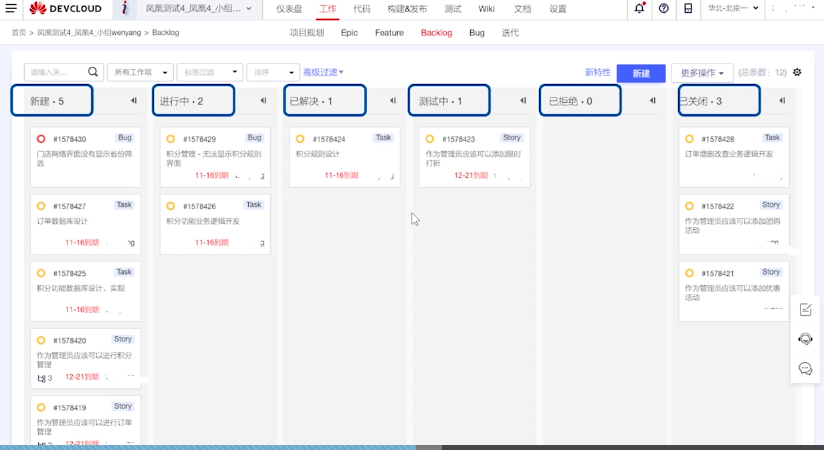The height and width of the screenshot is (450, 824).
Task: Open the 代码 menu
Action: tap(362, 9)
